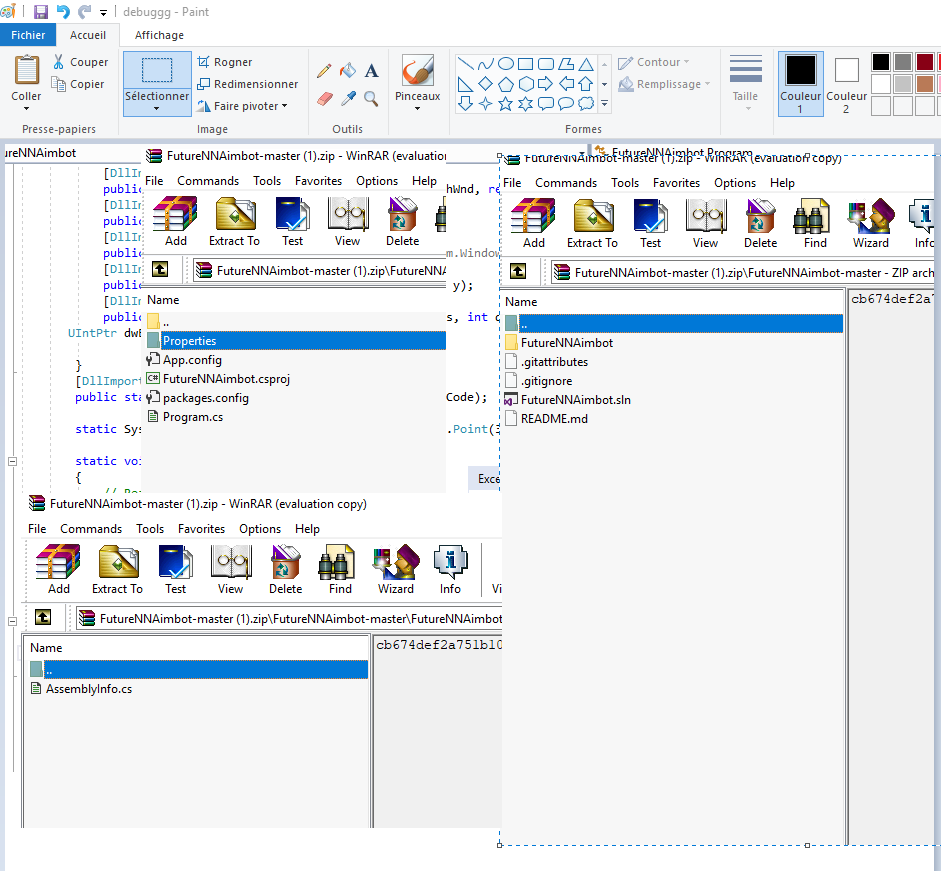Select the Fill bucket tool

coord(347,71)
